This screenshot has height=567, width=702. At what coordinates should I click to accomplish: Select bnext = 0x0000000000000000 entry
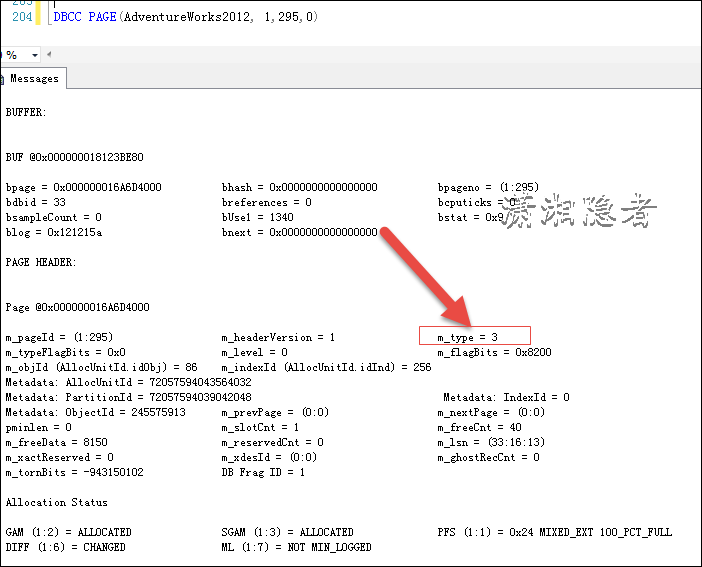click(300, 232)
